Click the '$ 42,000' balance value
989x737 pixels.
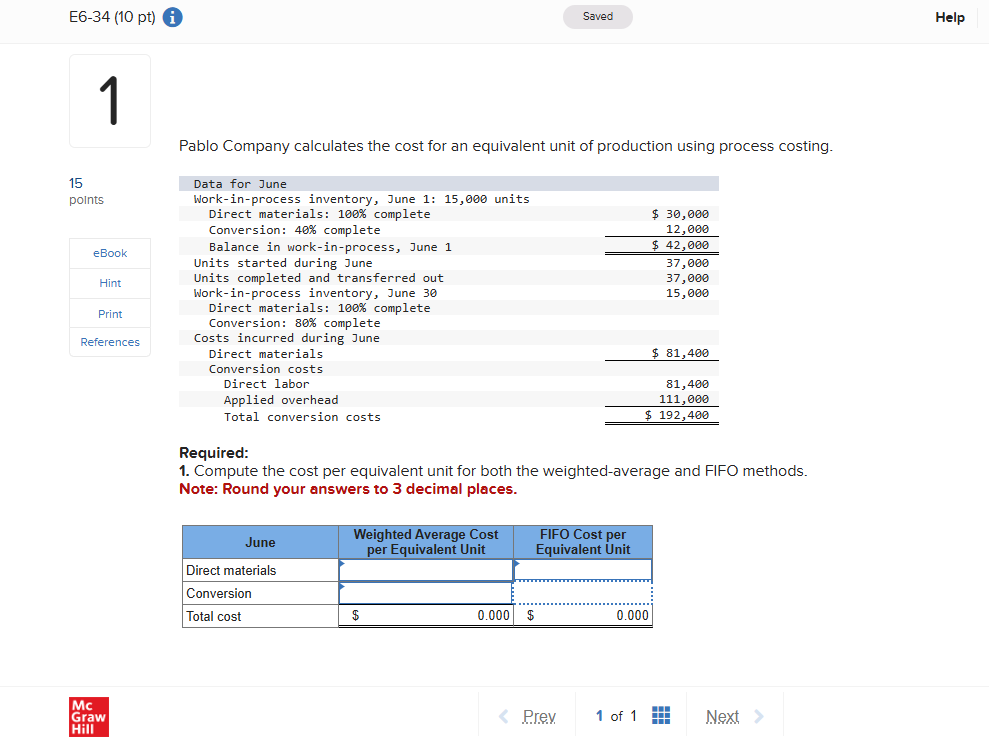pos(680,245)
